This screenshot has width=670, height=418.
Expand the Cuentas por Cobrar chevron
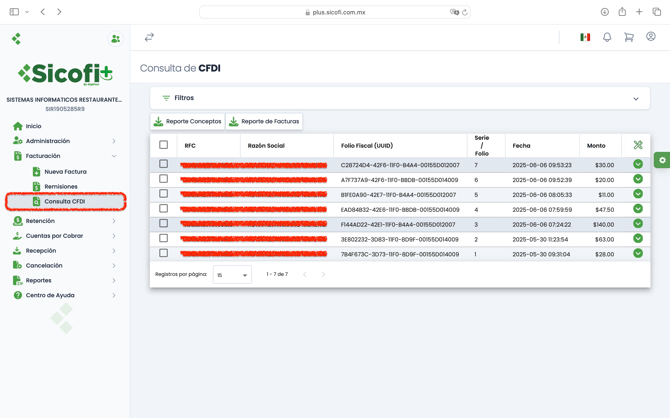[114, 236]
